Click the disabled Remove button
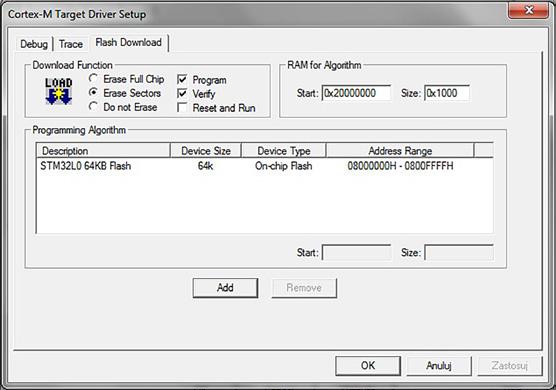Viewport: 556px width, 390px height. [304, 288]
